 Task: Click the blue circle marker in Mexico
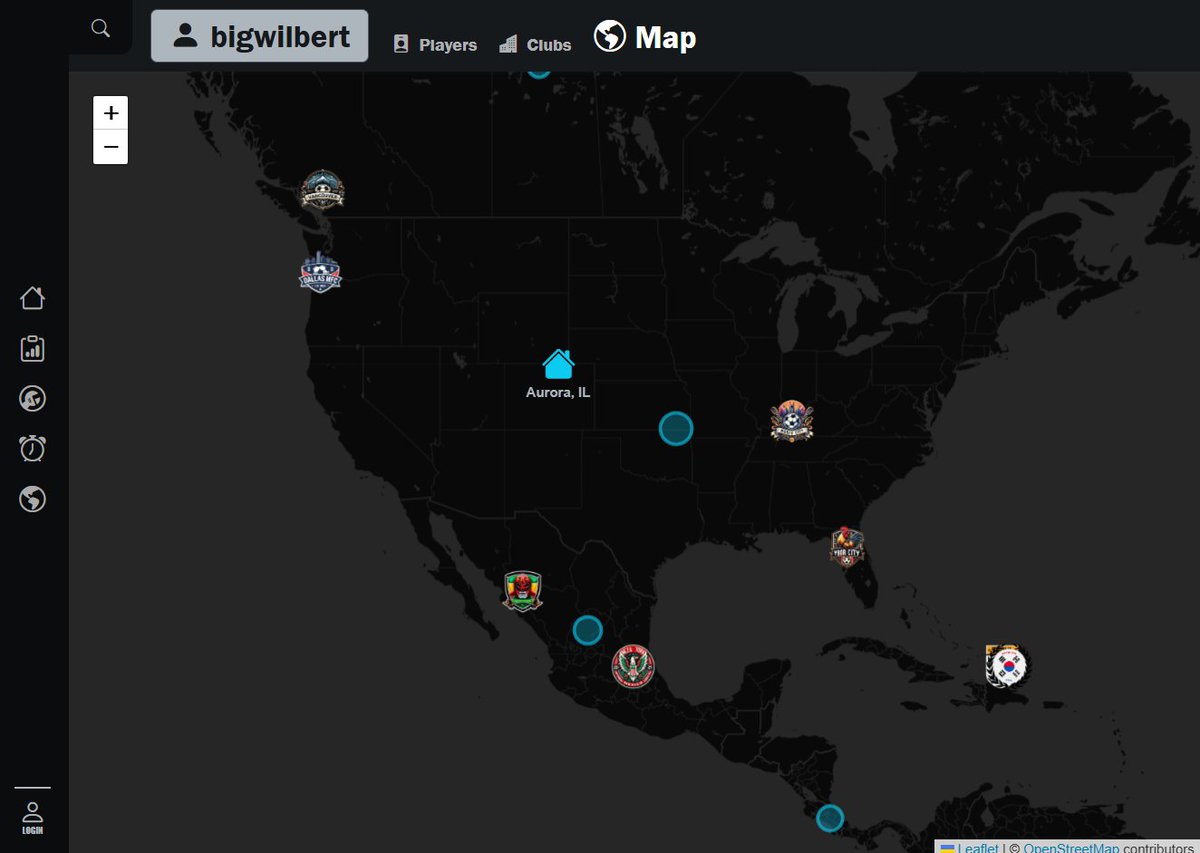(587, 630)
